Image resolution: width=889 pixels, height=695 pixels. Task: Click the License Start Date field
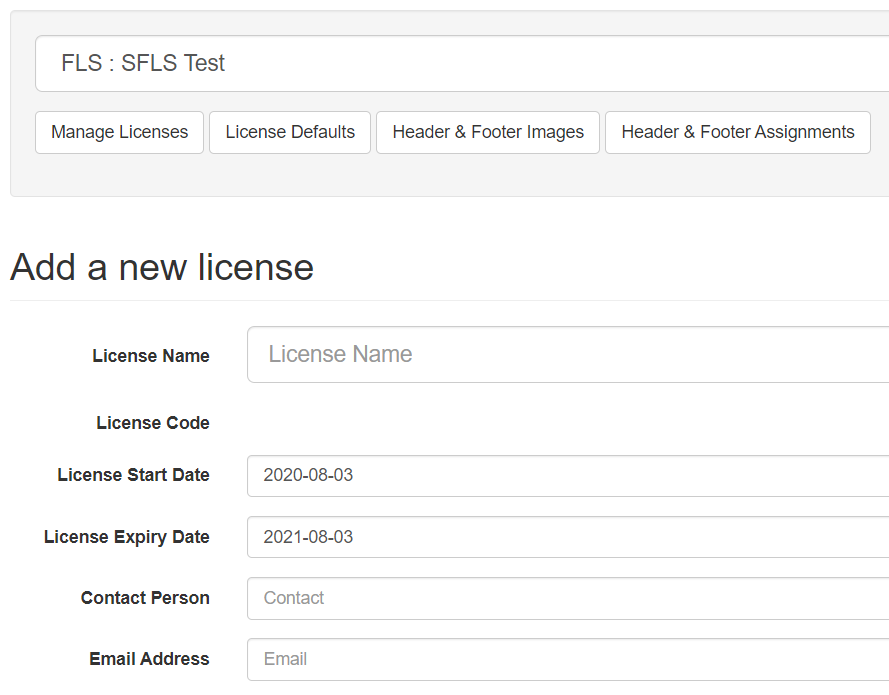(567, 476)
